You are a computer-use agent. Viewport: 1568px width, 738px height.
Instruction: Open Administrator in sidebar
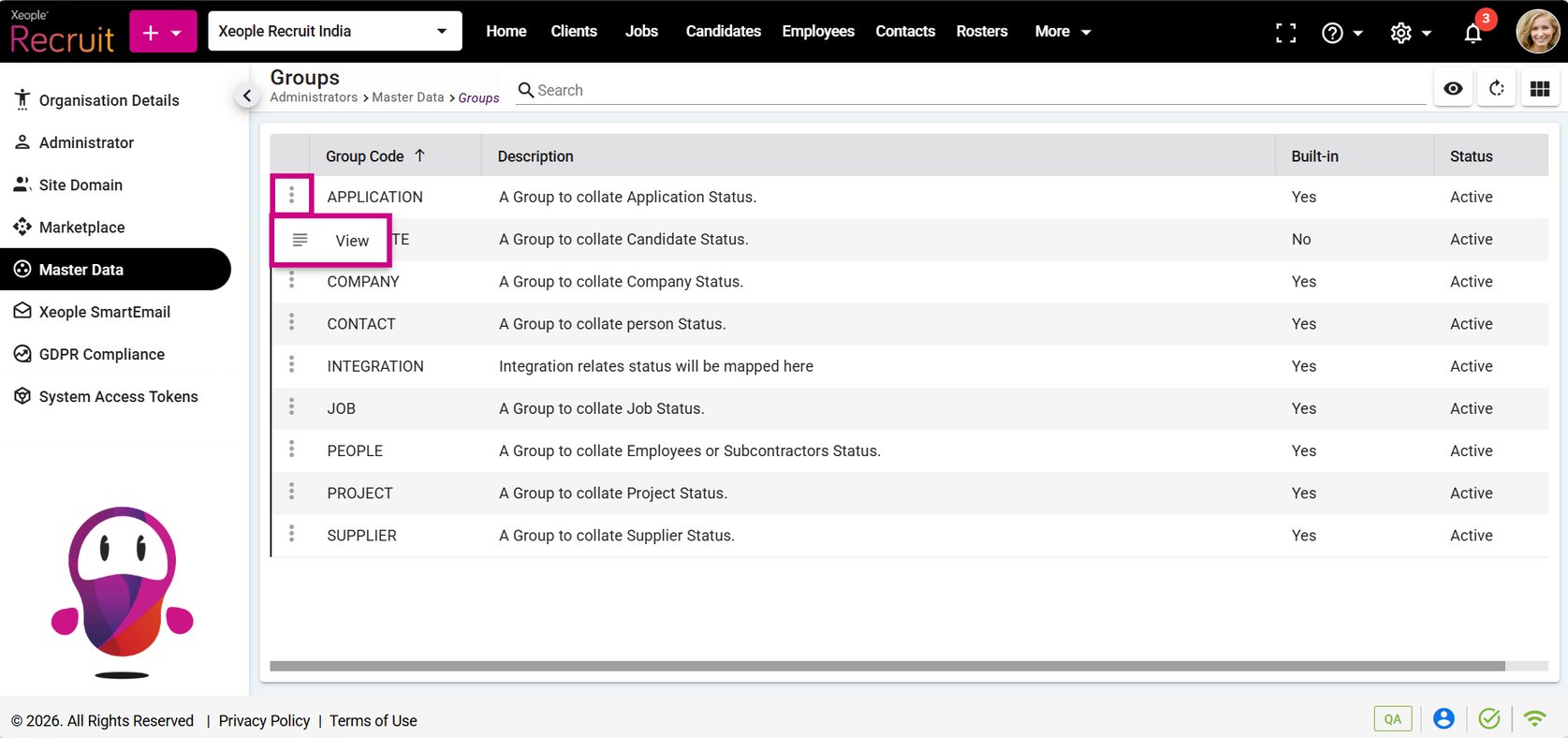[116, 142]
